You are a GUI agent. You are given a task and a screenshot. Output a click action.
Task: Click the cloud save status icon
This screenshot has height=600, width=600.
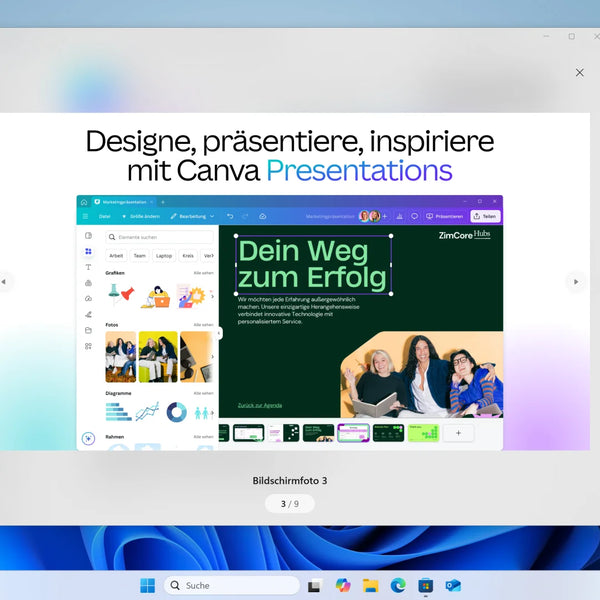click(x=262, y=217)
